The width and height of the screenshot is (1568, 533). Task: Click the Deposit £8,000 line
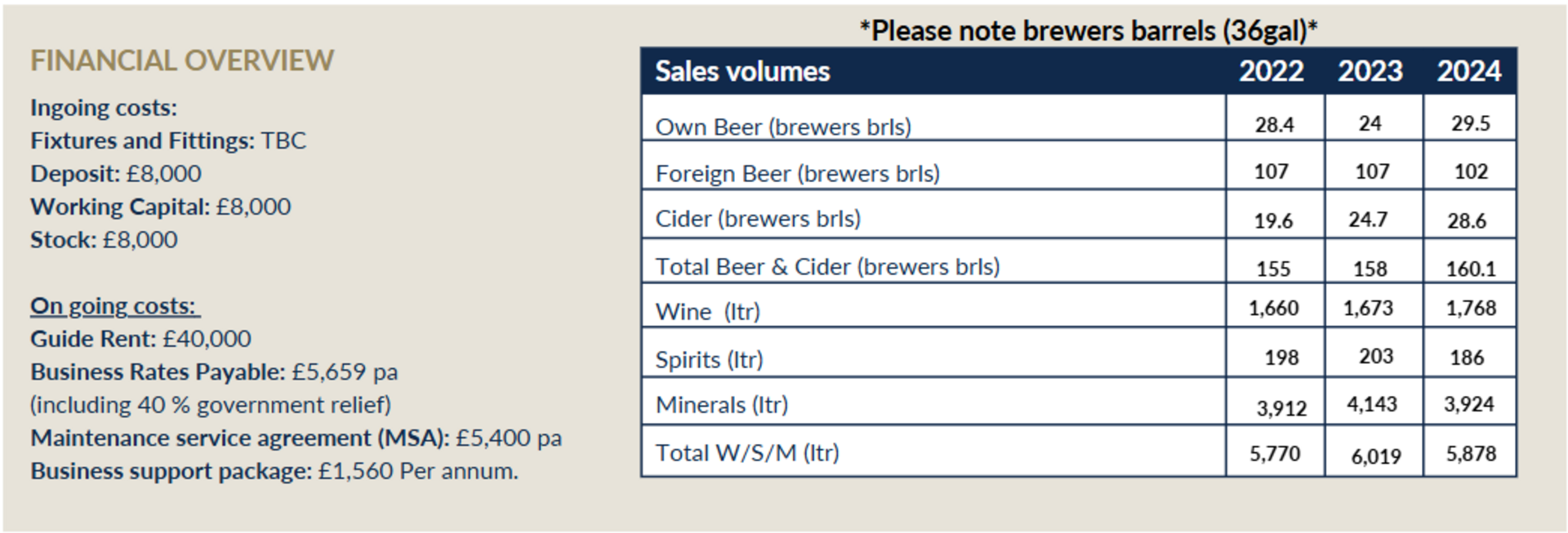115,174
